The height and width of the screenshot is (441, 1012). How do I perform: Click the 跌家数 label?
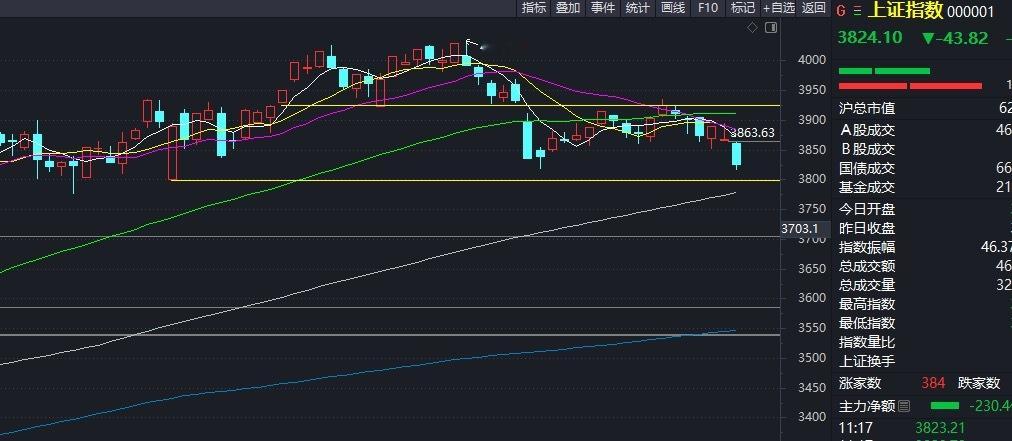point(979,384)
